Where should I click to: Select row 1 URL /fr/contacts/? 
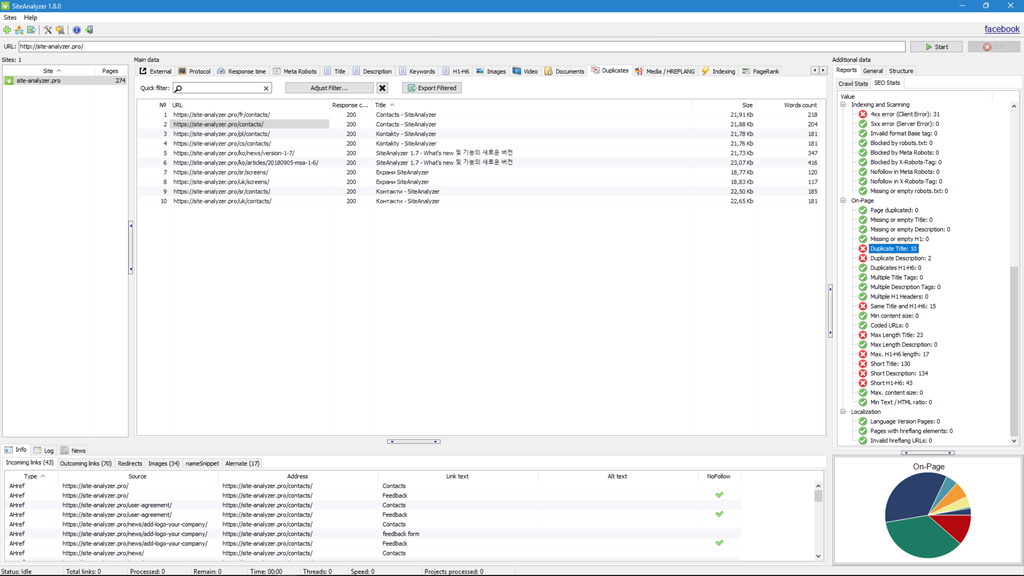pos(221,115)
